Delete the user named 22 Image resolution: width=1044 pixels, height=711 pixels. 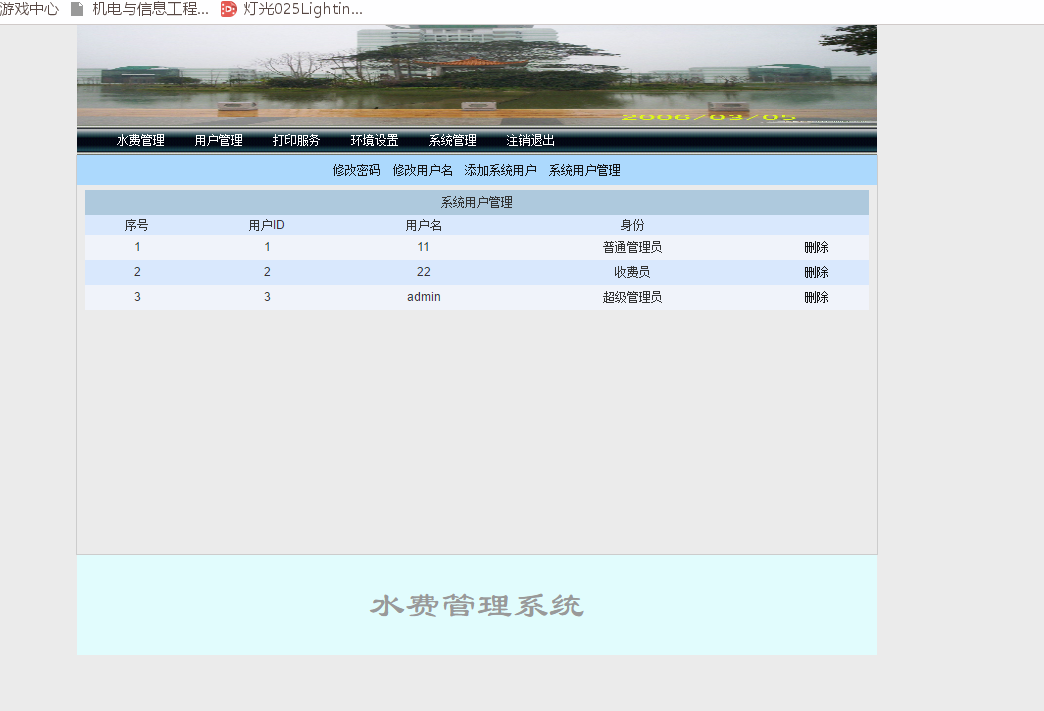click(x=816, y=272)
